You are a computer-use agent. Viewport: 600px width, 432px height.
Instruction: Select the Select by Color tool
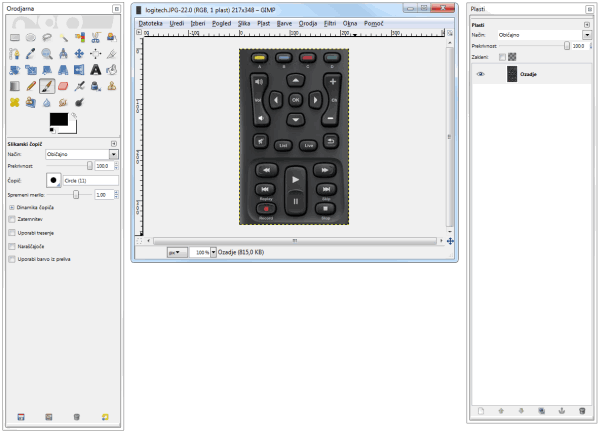[x=80, y=37]
